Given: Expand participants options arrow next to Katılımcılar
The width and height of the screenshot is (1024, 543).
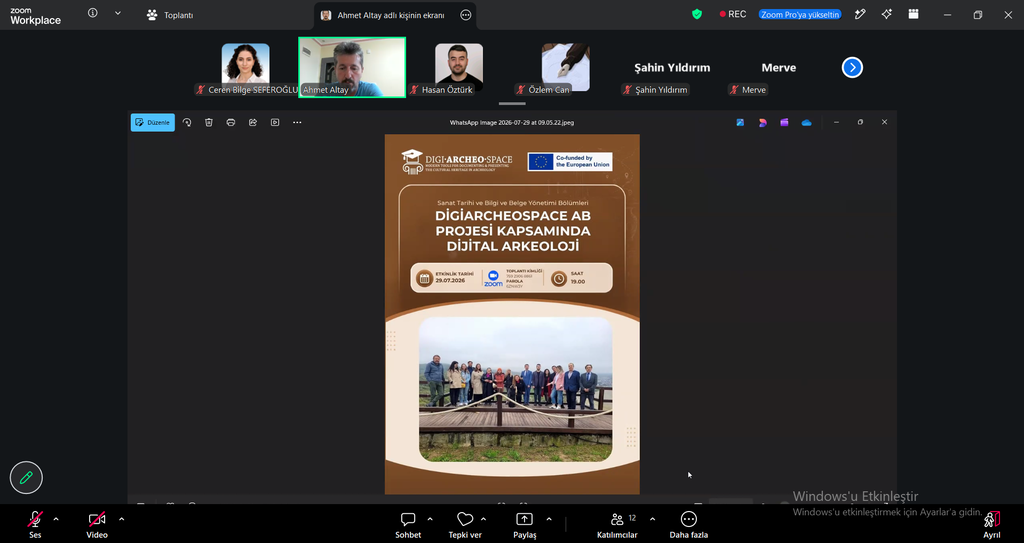Looking at the screenshot, I should pyautogui.click(x=652, y=519).
